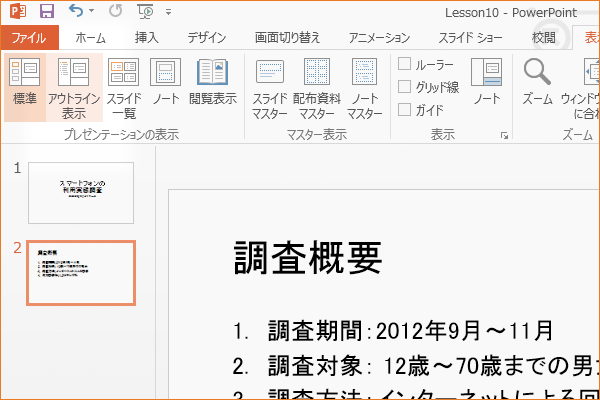
Task: Select slide 1 thumbnail
Action: tap(81, 193)
